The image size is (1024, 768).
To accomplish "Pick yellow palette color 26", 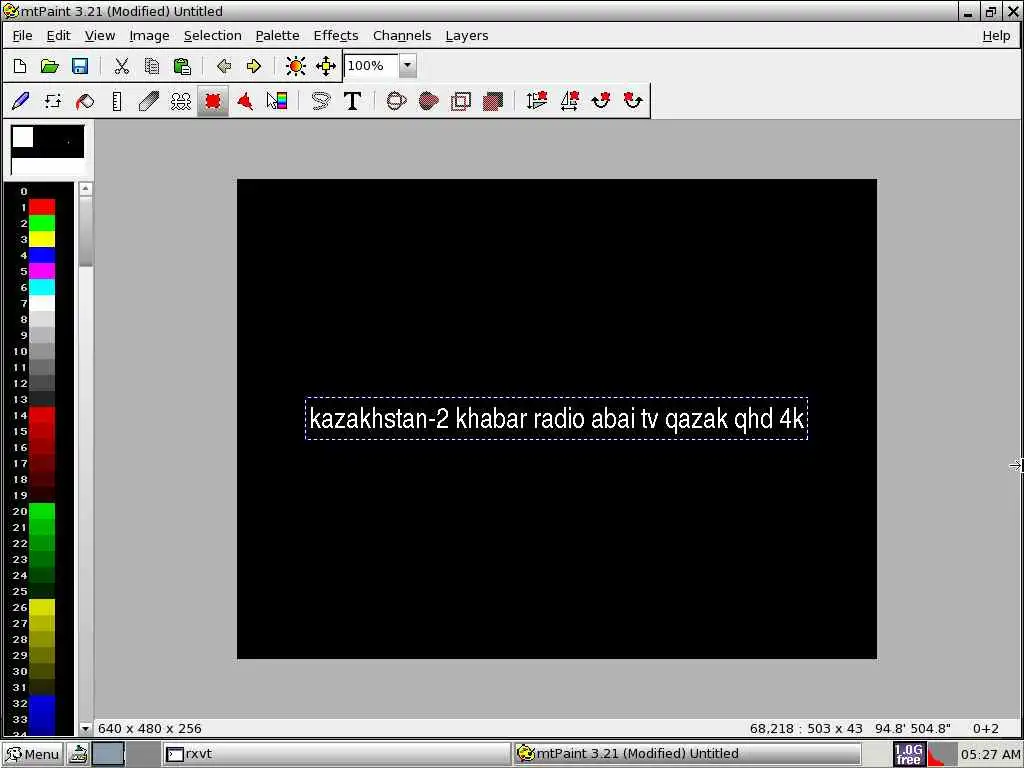I will coord(42,607).
